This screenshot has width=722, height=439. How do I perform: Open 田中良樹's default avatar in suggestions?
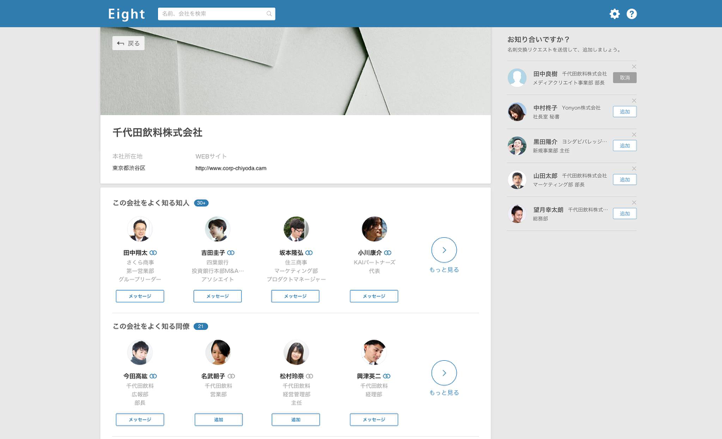point(517,78)
